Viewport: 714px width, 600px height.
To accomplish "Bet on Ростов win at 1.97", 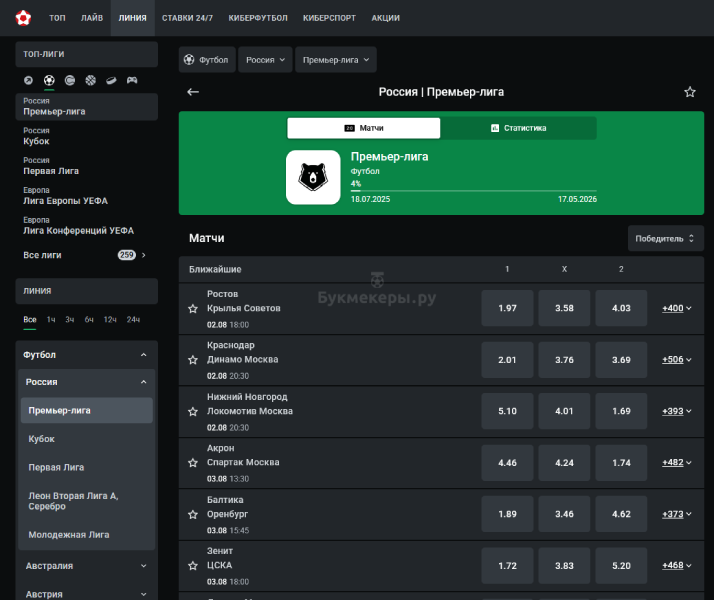I will (x=507, y=308).
